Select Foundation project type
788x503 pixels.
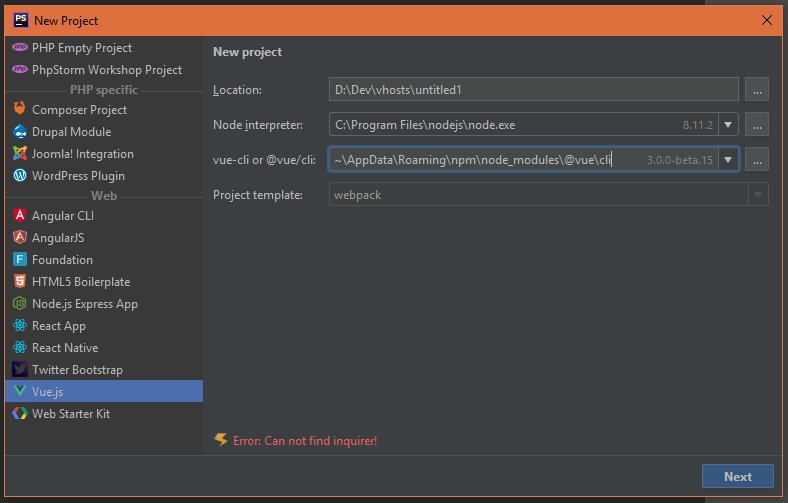click(104, 260)
